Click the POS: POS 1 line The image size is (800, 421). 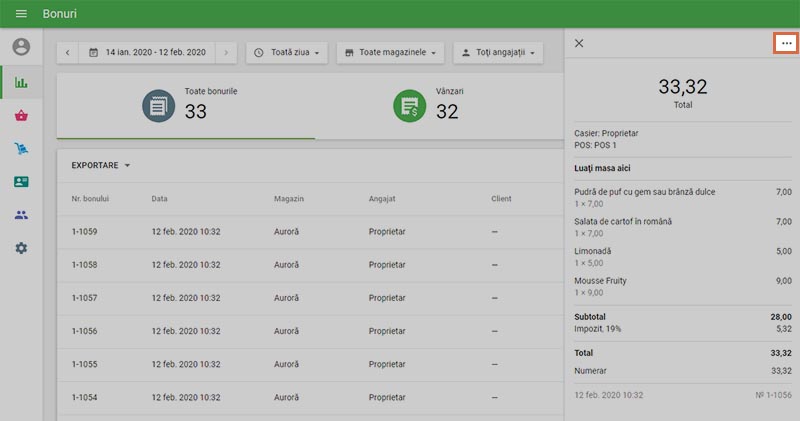595,145
